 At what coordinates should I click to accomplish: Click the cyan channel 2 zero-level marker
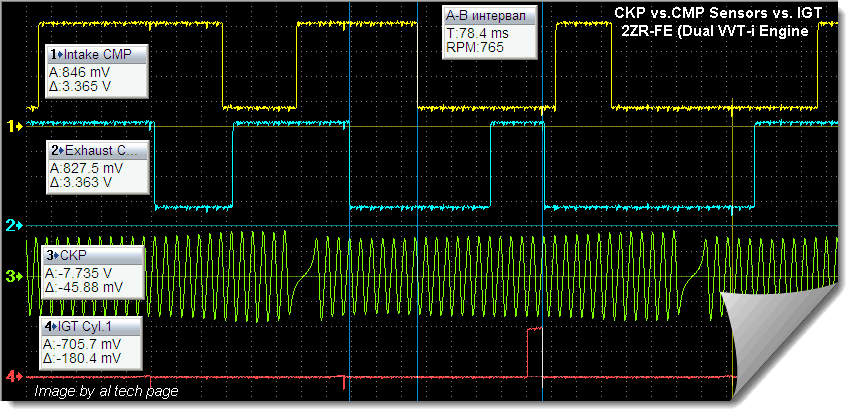click(15, 226)
